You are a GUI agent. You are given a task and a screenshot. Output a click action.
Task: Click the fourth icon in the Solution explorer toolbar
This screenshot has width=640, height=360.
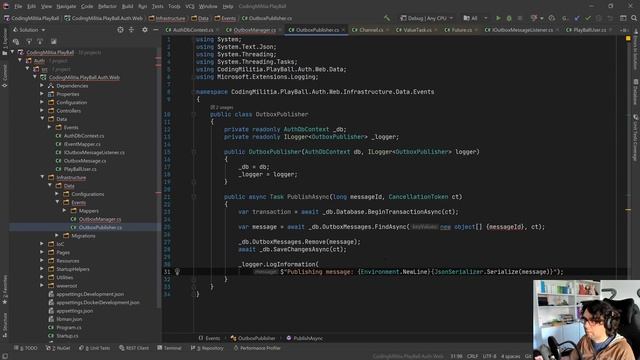tap(53, 41)
